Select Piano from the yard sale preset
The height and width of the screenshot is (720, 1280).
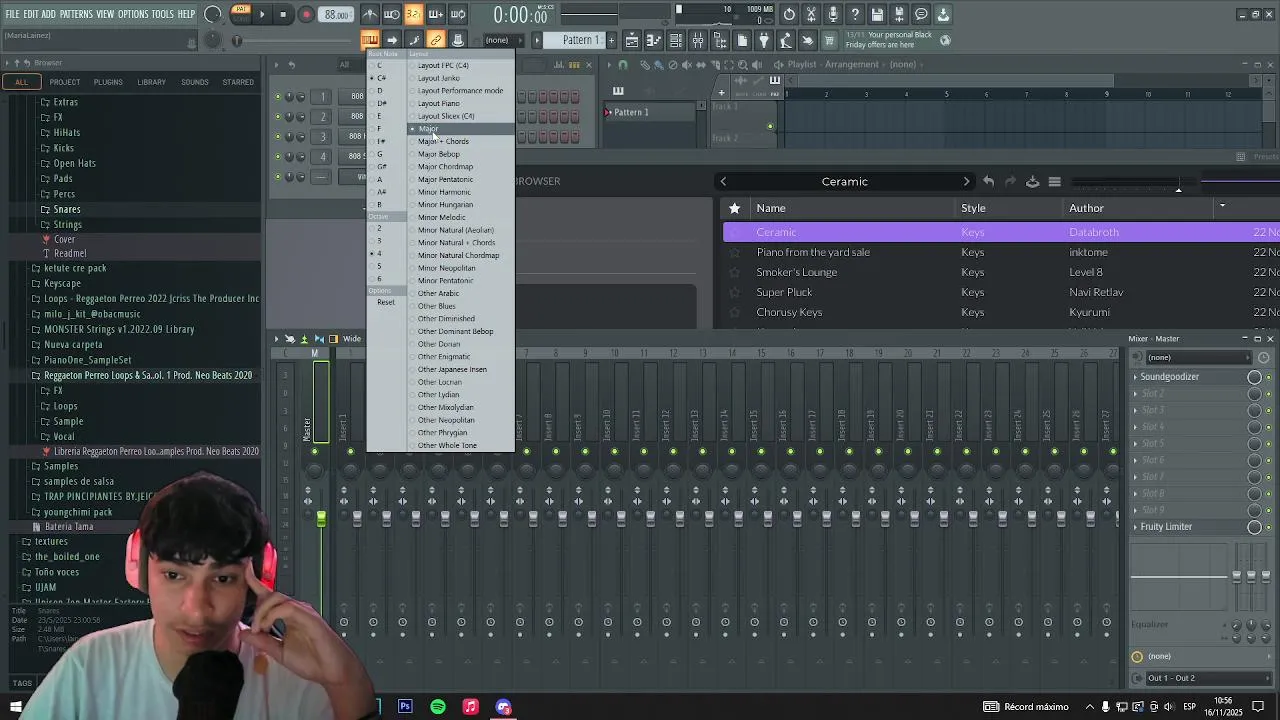point(813,252)
